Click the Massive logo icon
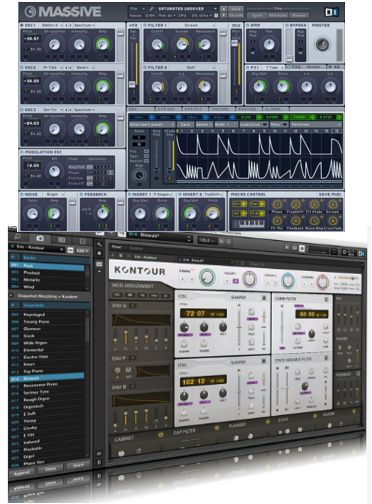Screen dimensions: 372x504 (30, 12)
